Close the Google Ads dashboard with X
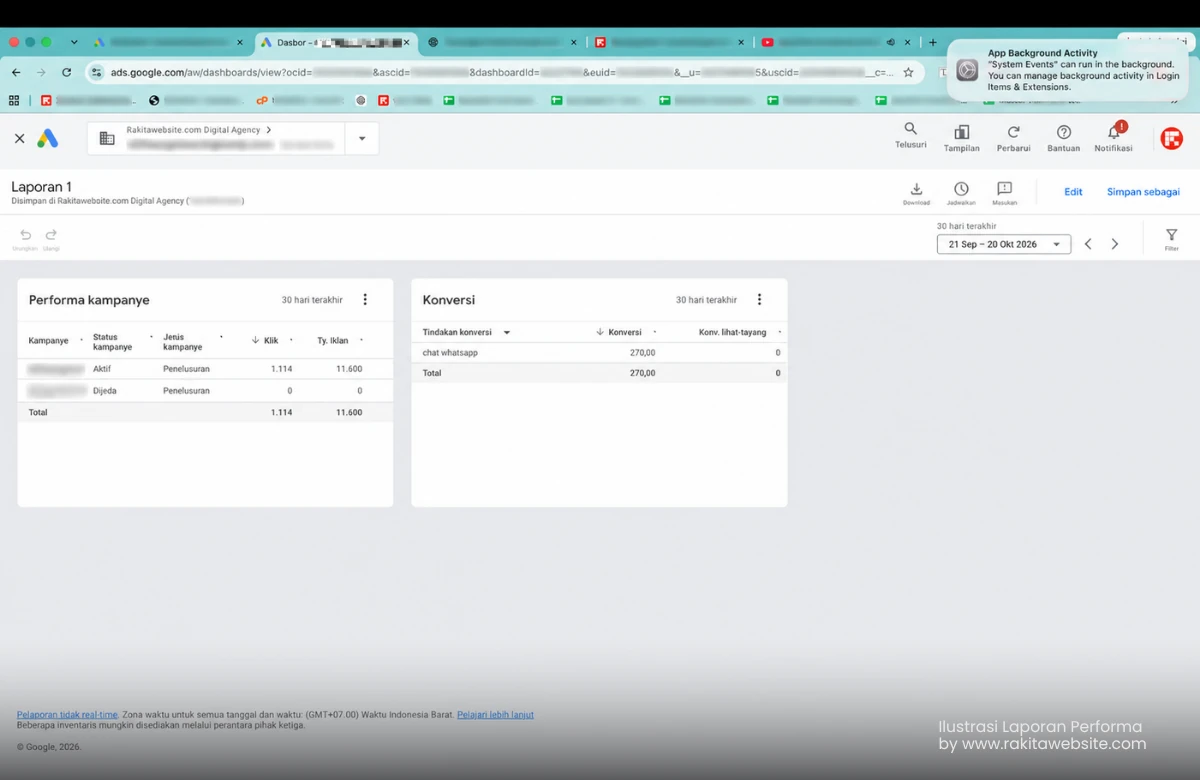The height and width of the screenshot is (780, 1200). [x=19, y=139]
